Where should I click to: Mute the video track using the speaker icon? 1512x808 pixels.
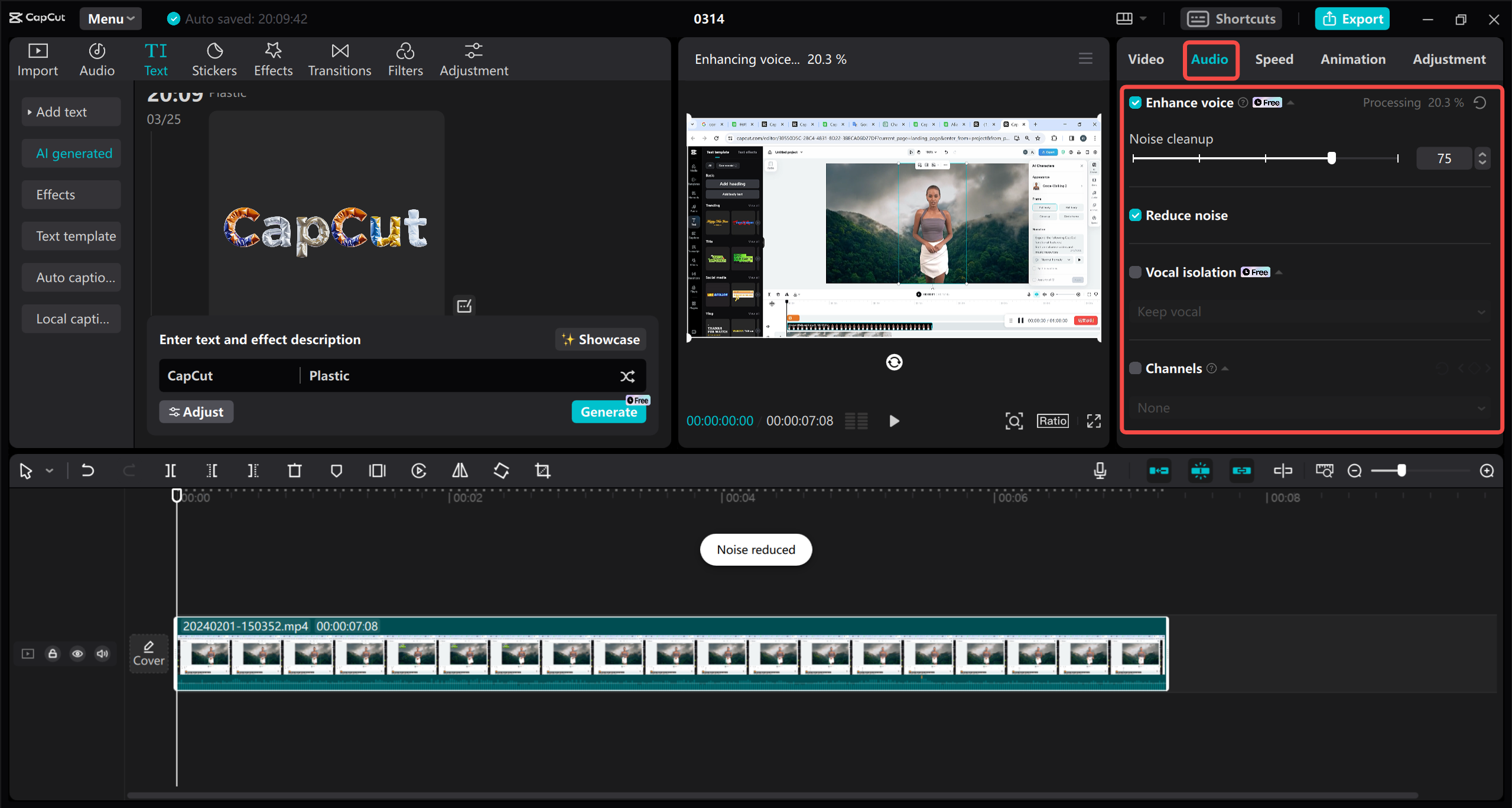tap(102, 654)
